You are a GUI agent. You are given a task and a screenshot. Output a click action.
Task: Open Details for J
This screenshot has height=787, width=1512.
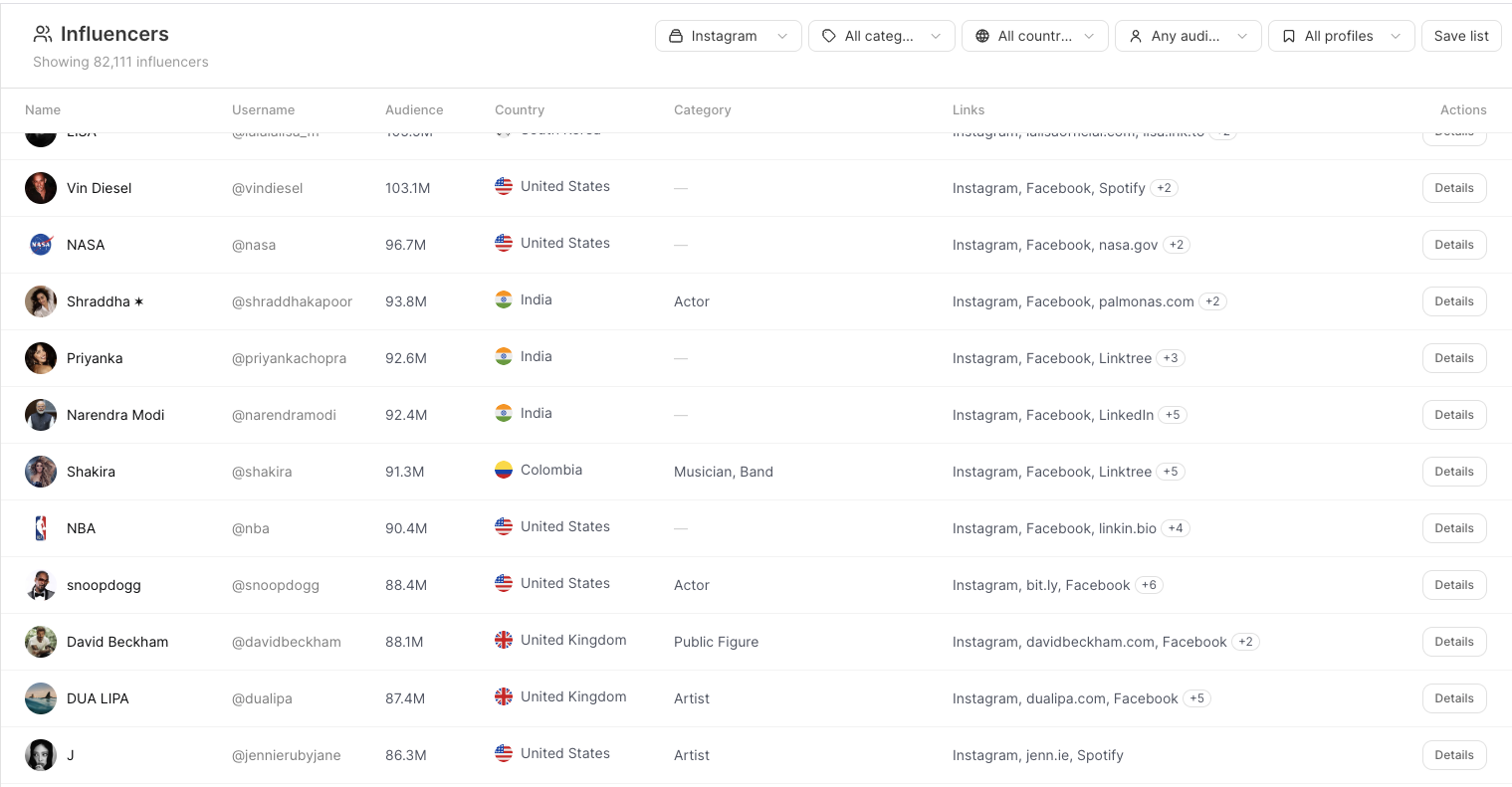1454,755
